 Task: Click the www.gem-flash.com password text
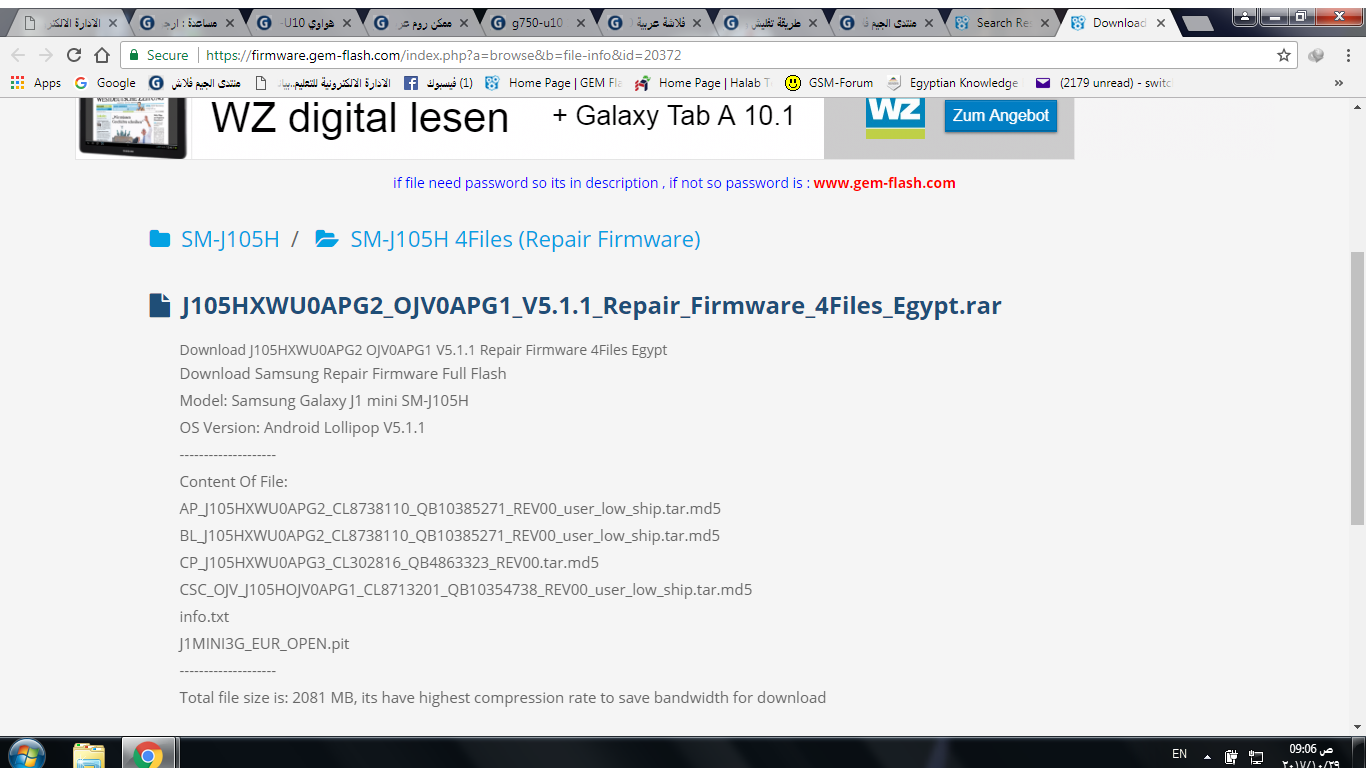pyautogui.click(x=884, y=183)
